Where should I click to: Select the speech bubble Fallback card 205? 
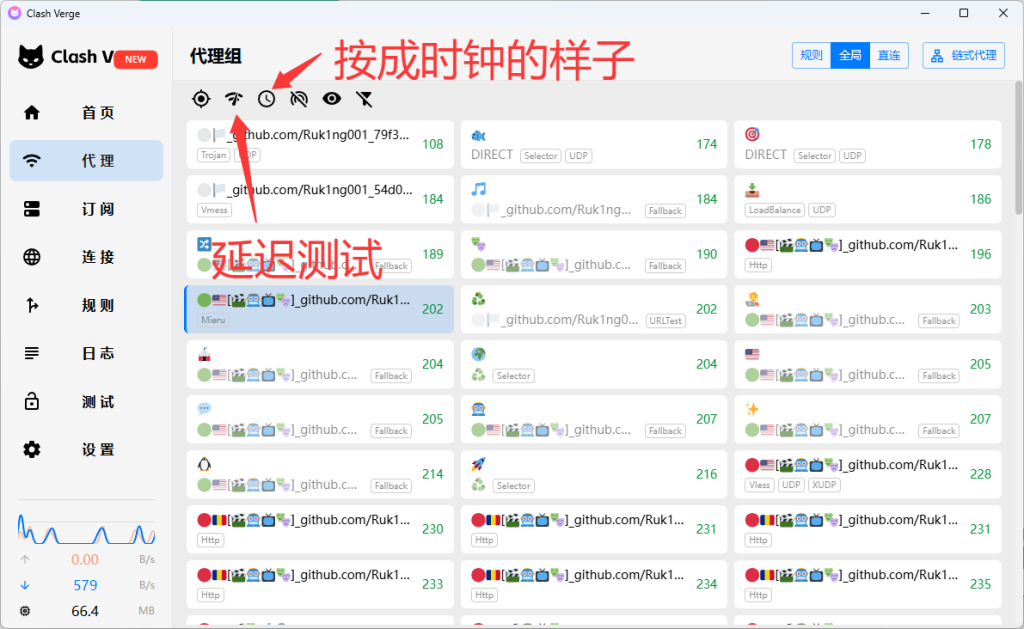319,419
